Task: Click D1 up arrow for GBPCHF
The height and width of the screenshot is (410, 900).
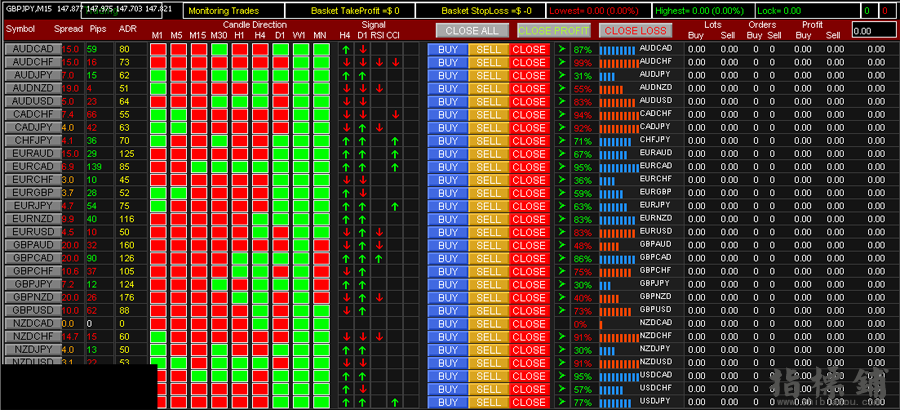Action: [363, 272]
